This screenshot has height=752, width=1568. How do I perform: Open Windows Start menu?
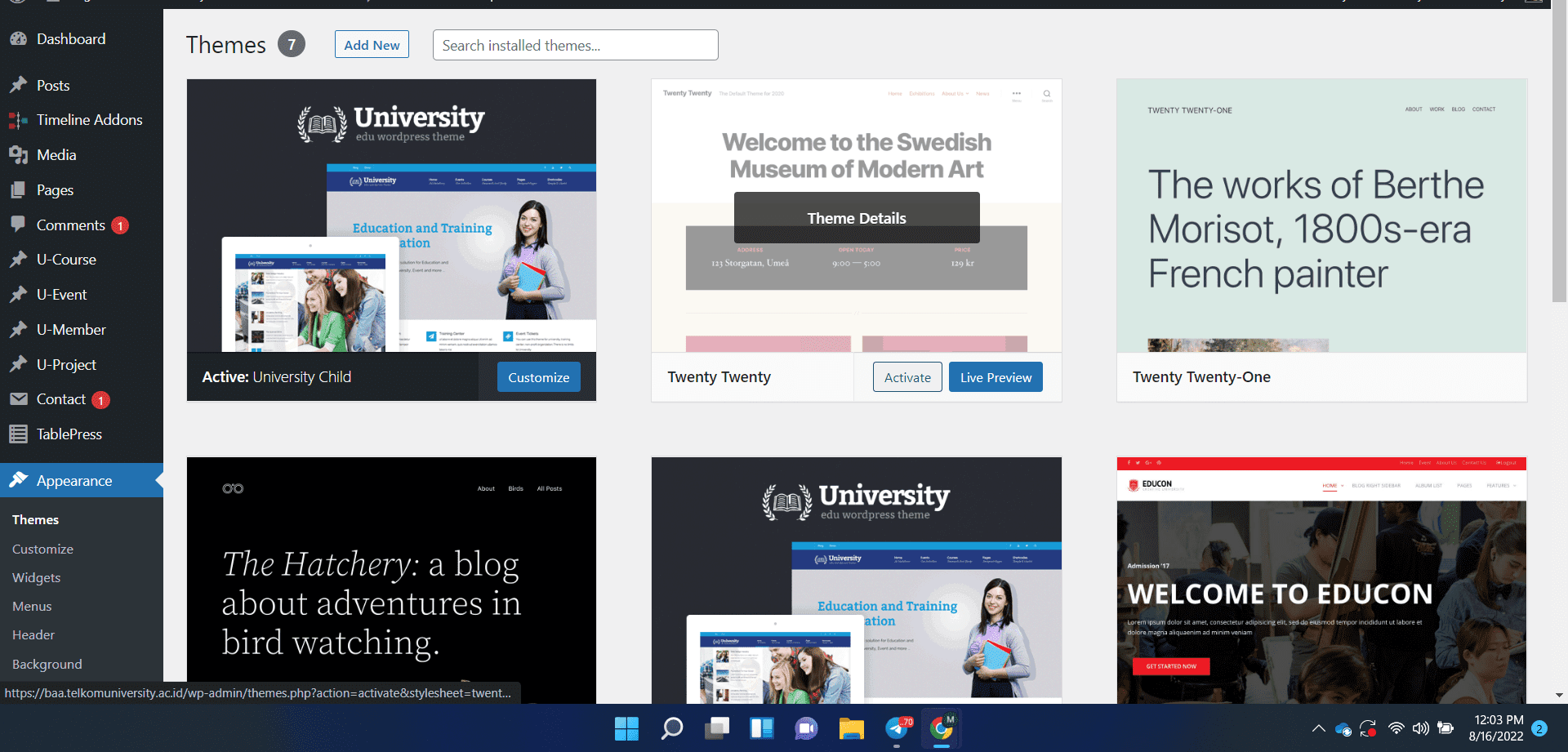(626, 728)
